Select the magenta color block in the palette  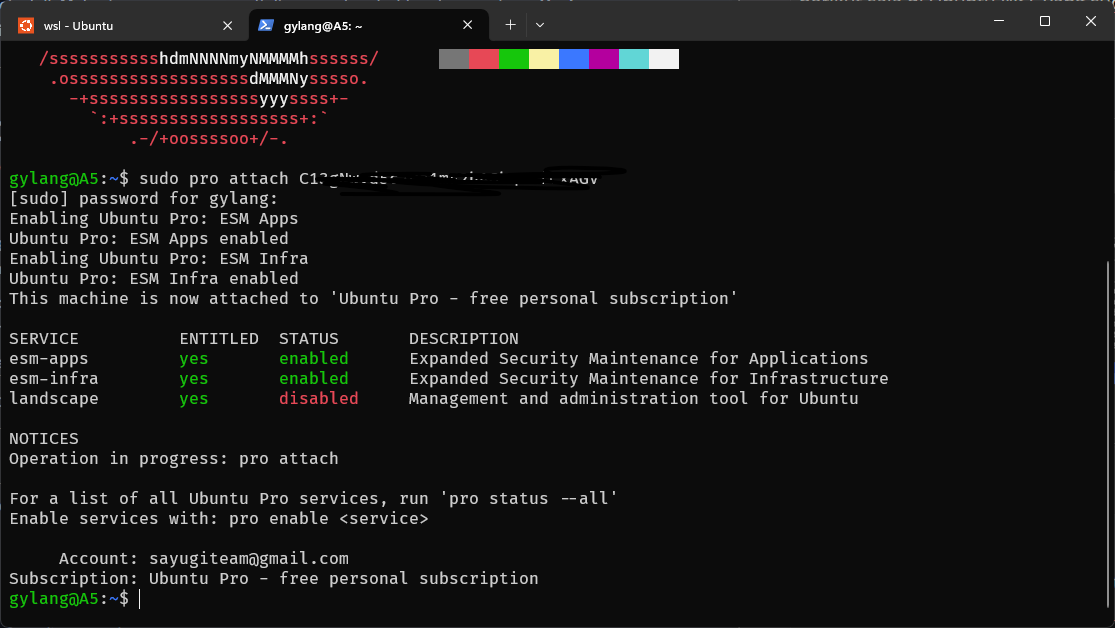click(x=604, y=59)
